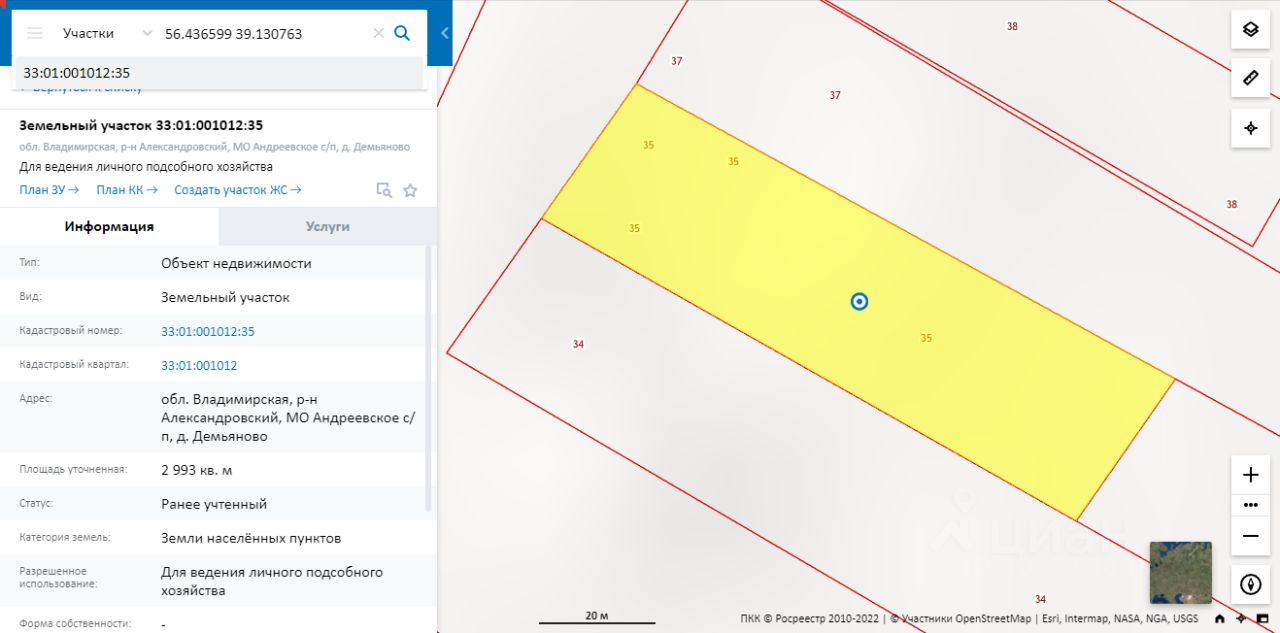Collapse the side panel with the left chevron
Screen dimensions: 1280x633
click(445, 33)
